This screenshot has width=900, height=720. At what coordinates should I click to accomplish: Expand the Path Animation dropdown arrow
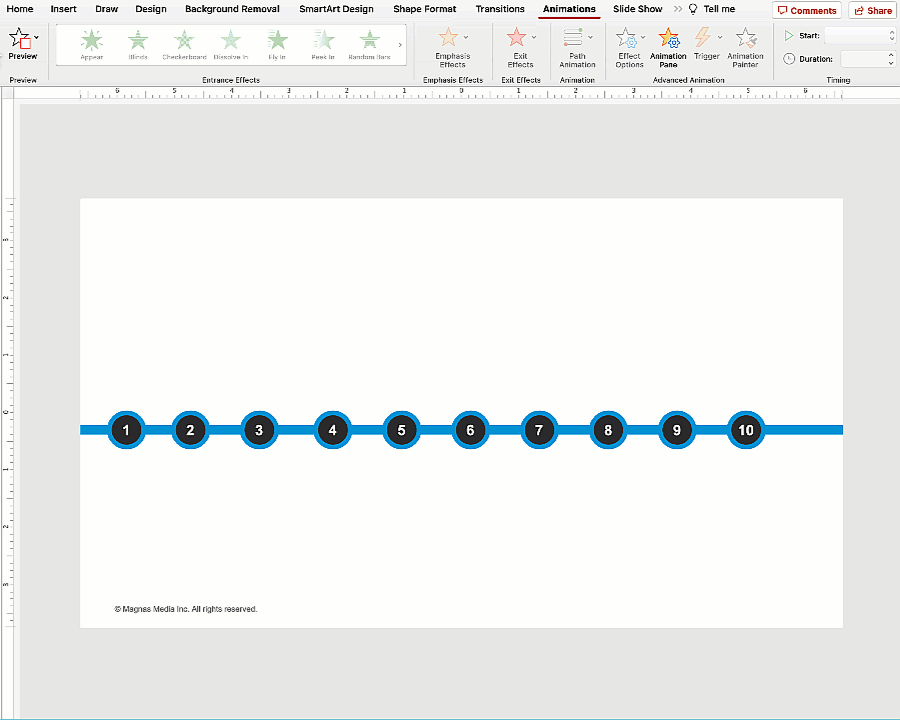tap(591, 37)
